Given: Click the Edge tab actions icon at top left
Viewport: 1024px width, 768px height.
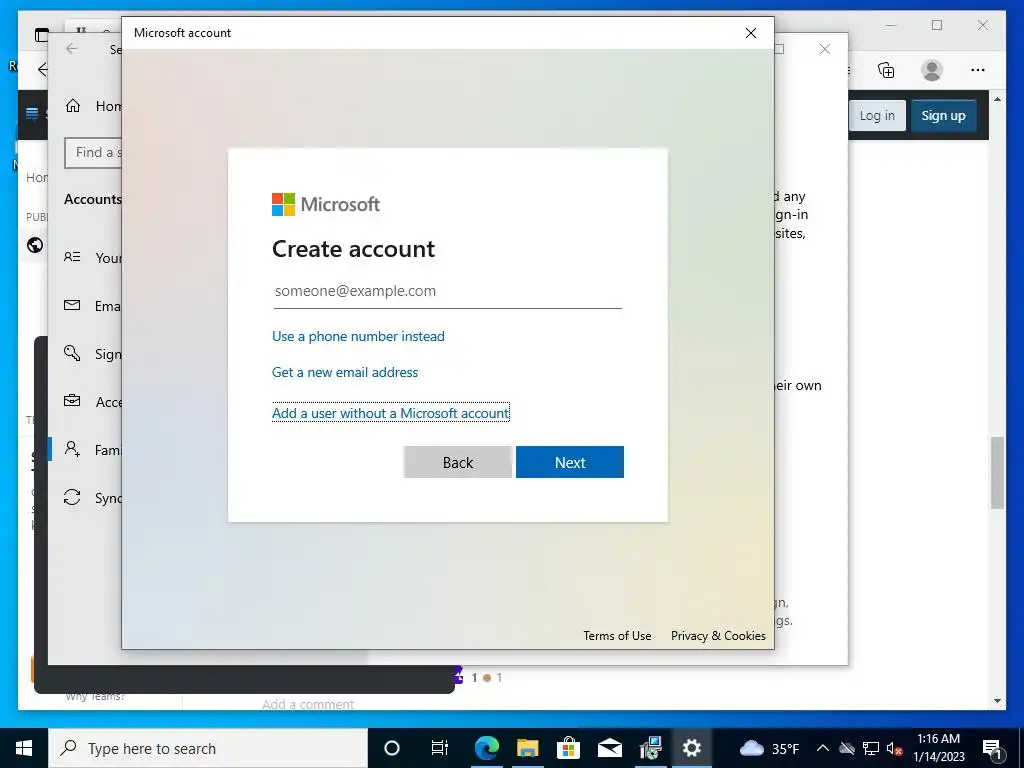Looking at the screenshot, I should 42,35.
